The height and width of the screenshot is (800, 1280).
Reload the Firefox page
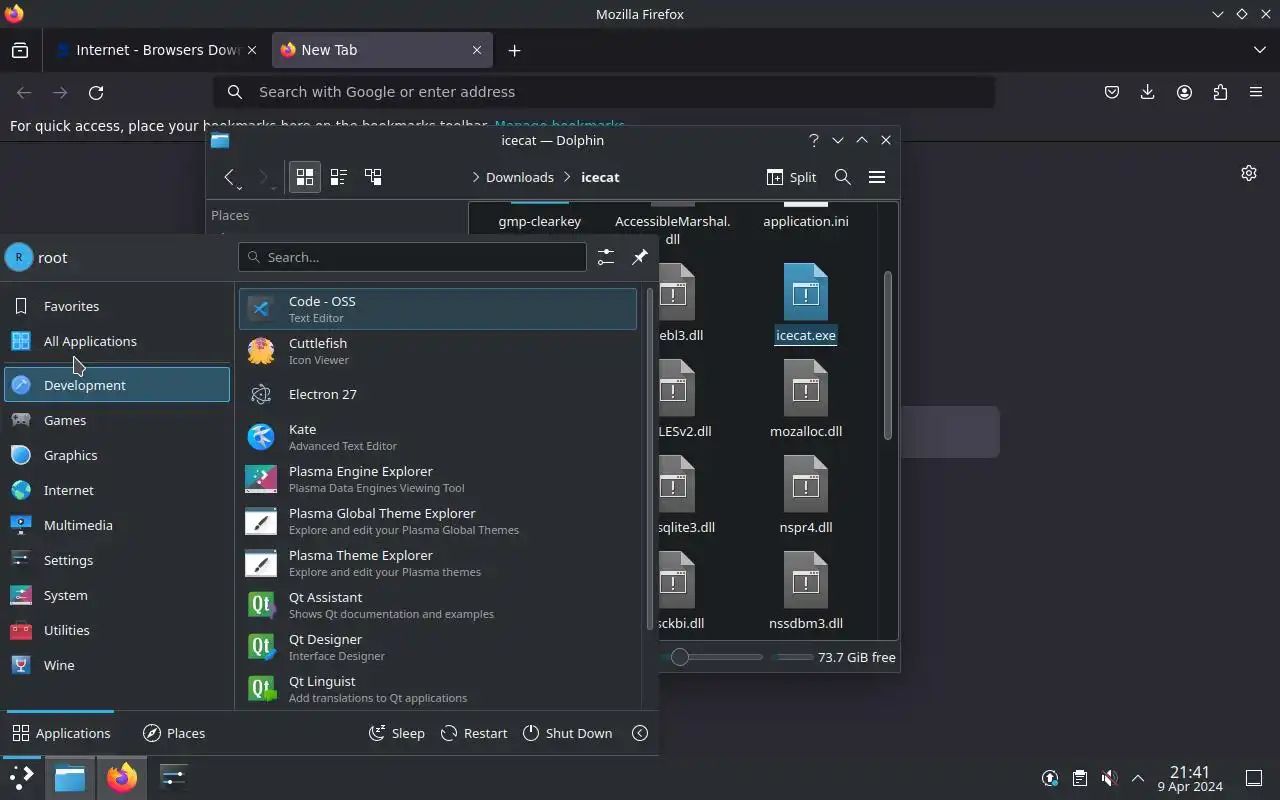point(96,92)
